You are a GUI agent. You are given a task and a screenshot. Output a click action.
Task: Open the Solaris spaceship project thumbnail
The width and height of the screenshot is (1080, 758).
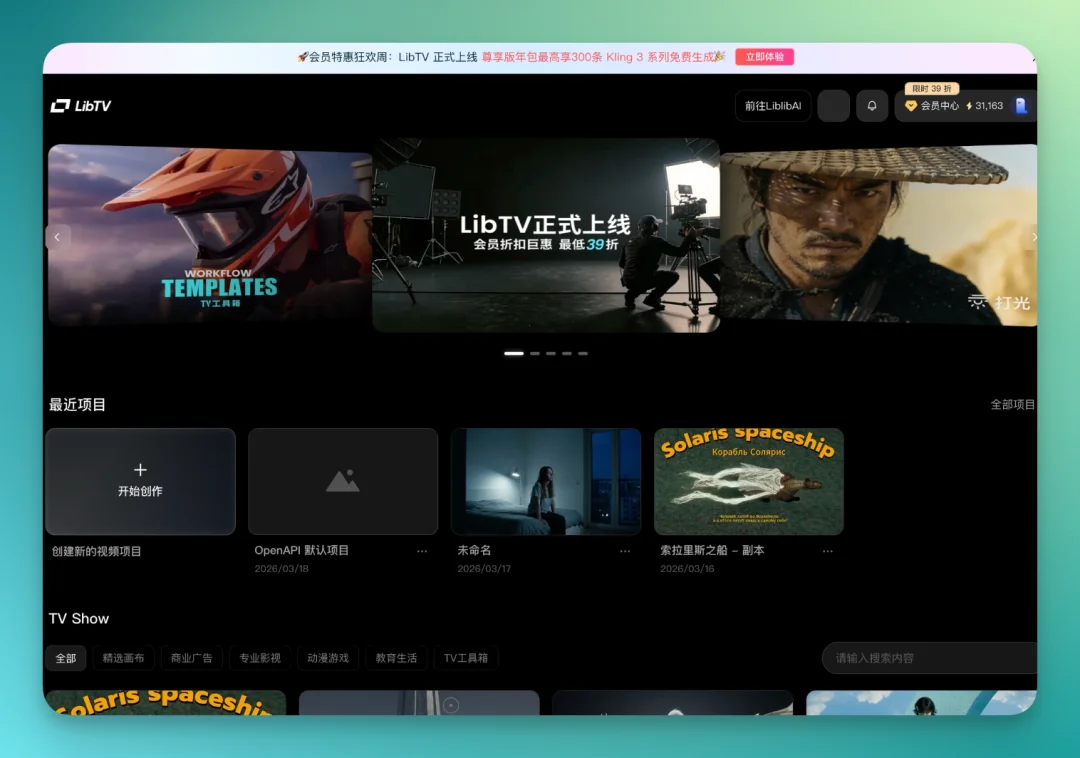tap(748, 481)
